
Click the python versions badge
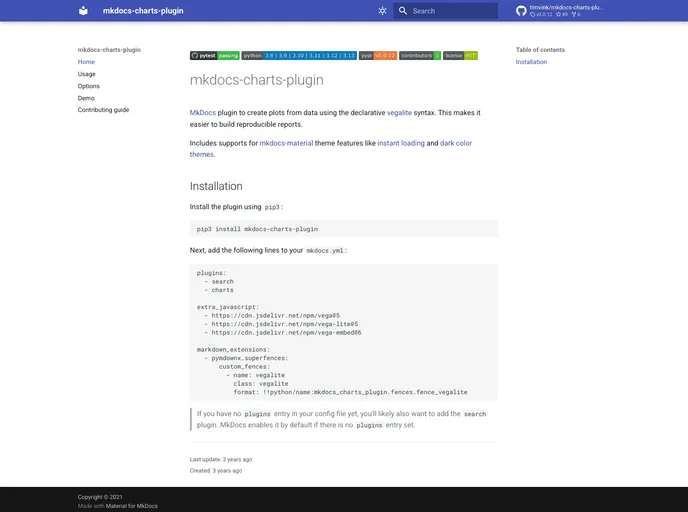pos(299,56)
